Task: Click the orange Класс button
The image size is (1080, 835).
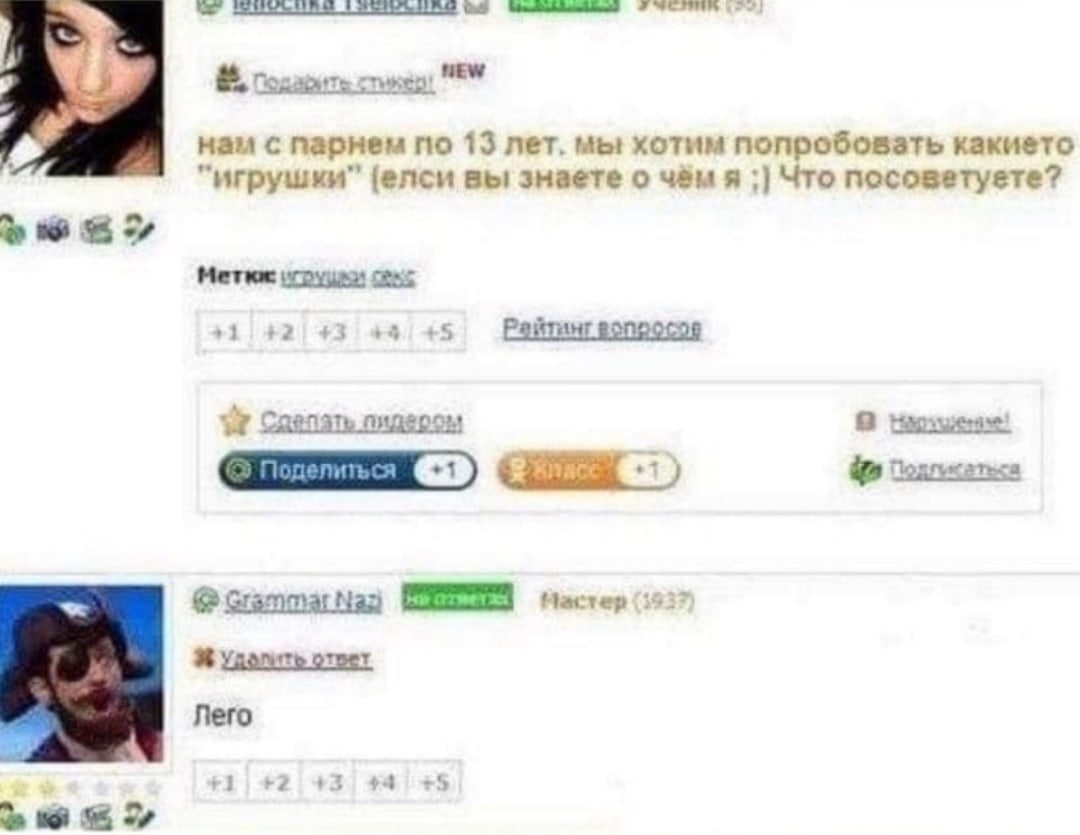Action: pos(588,471)
